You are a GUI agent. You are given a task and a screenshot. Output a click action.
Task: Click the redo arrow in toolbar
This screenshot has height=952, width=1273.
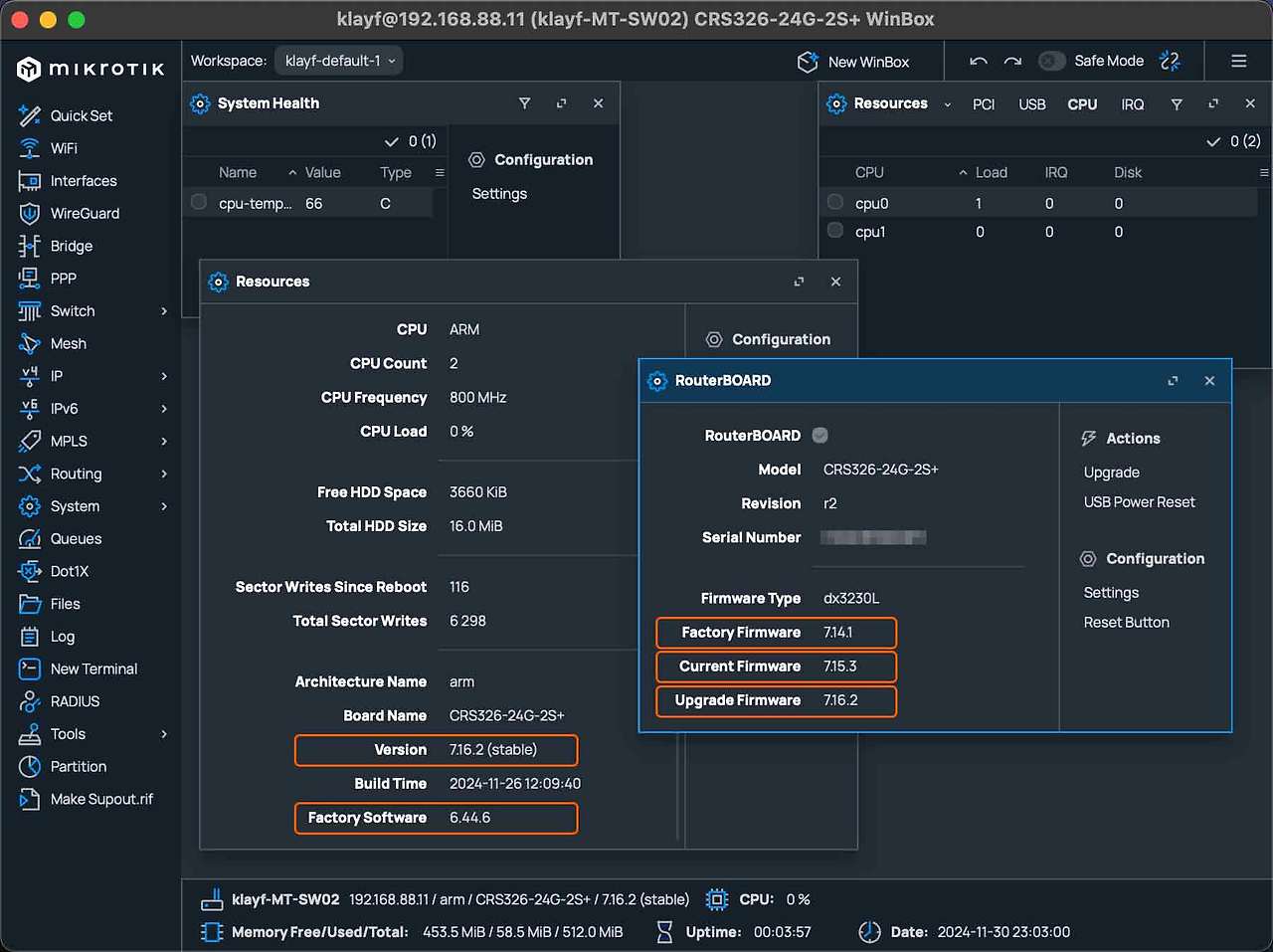point(1012,61)
